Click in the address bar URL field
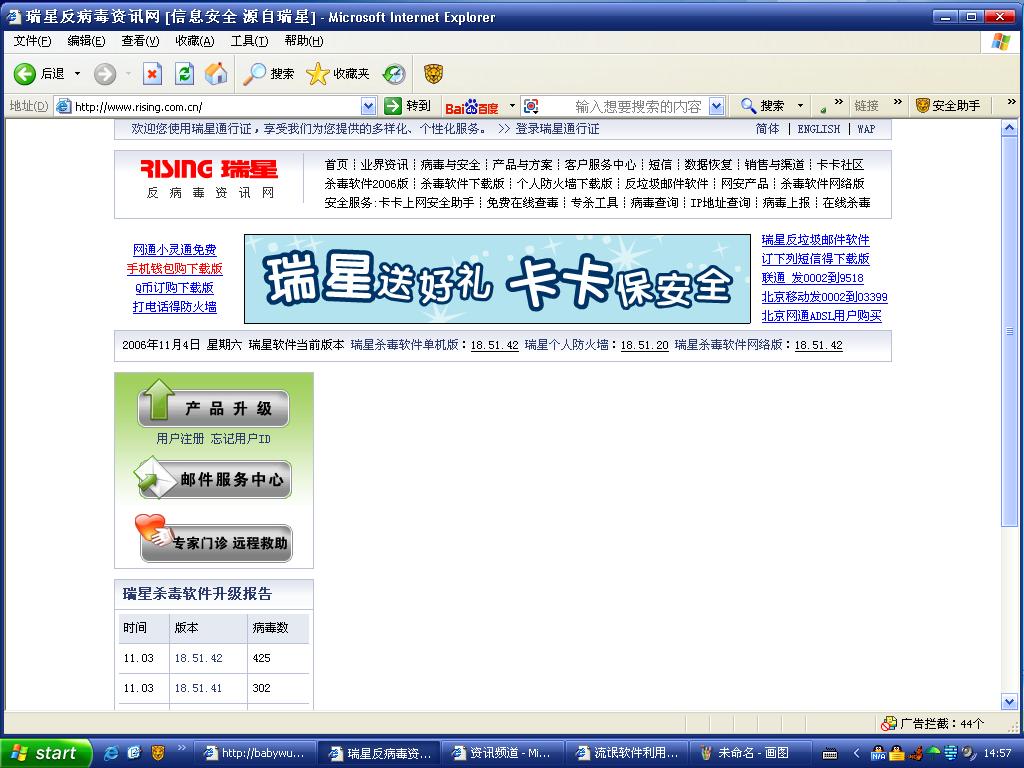Image resolution: width=1024 pixels, height=768 pixels. tap(216, 106)
